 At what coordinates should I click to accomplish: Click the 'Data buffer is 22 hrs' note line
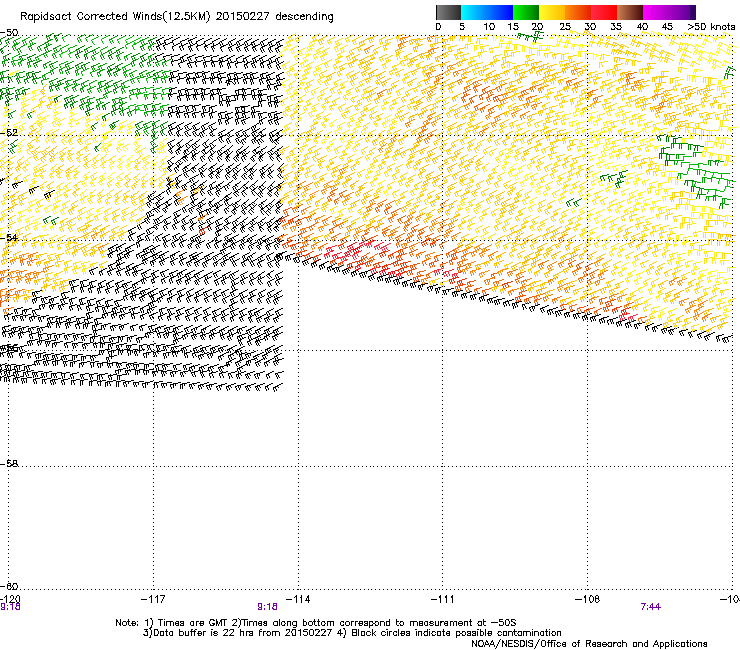pos(352,633)
